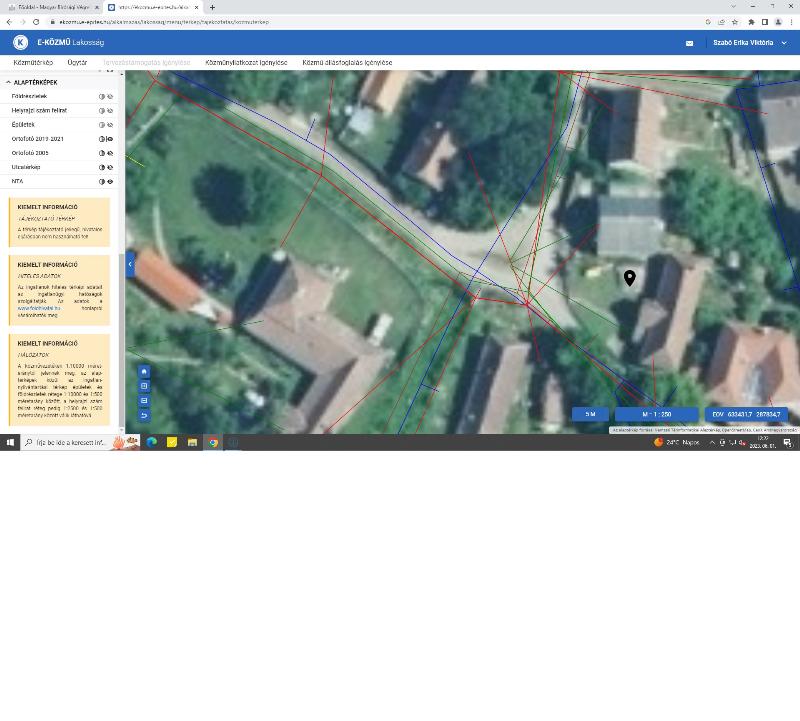This screenshot has width=800, height=721.
Task: Click the E-KÖZMŰ logo icon
Action: 20,42
